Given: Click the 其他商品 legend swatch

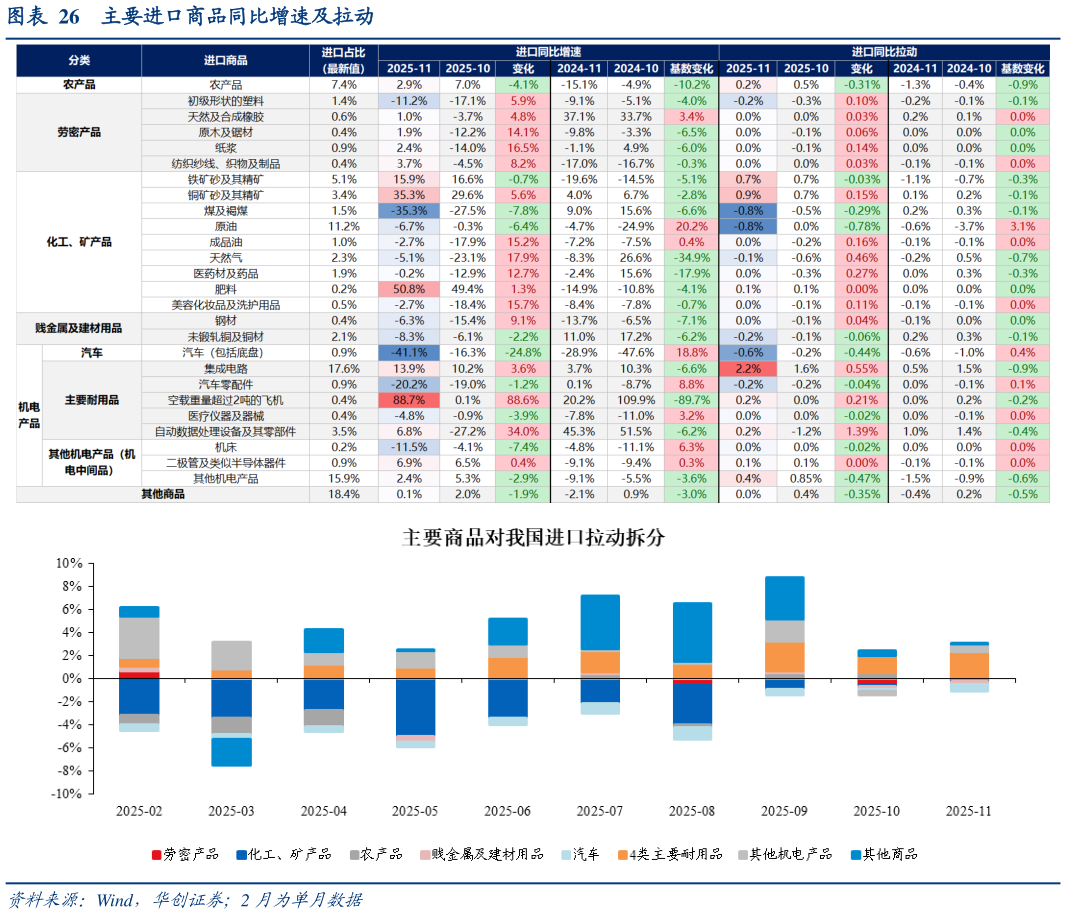Looking at the screenshot, I should (856, 855).
